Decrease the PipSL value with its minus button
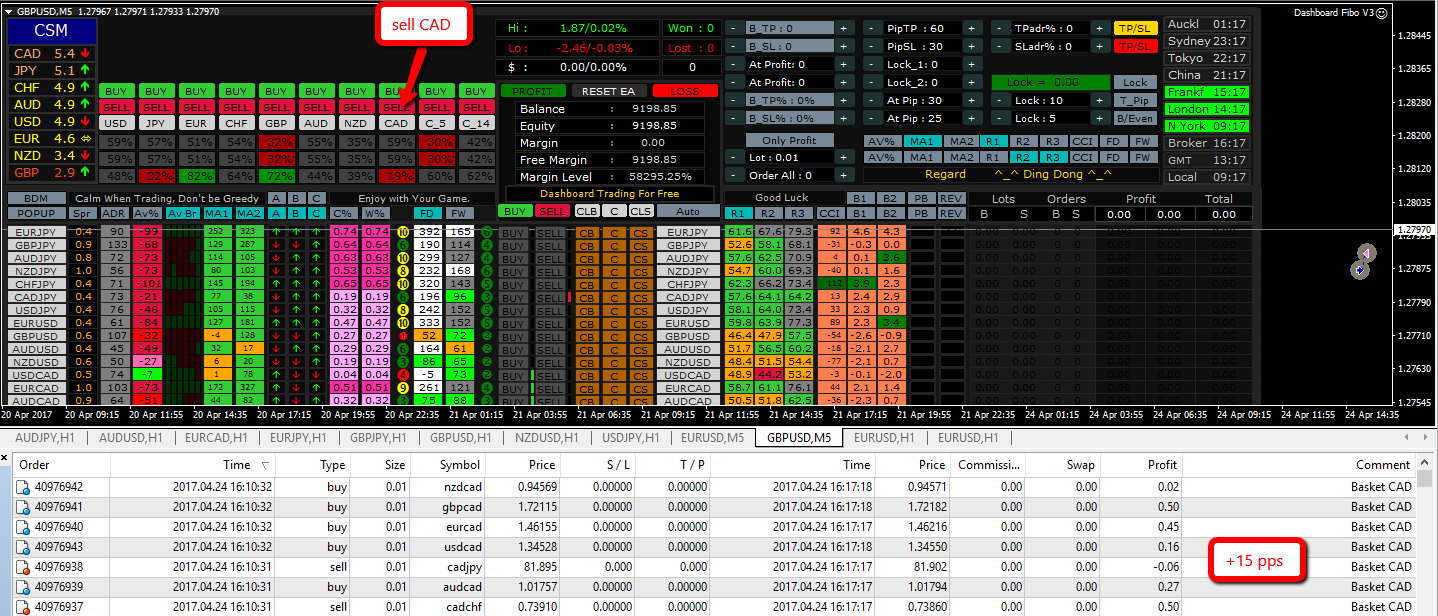The width and height of the screenshot is (1438, 616). tap(873, 46)
